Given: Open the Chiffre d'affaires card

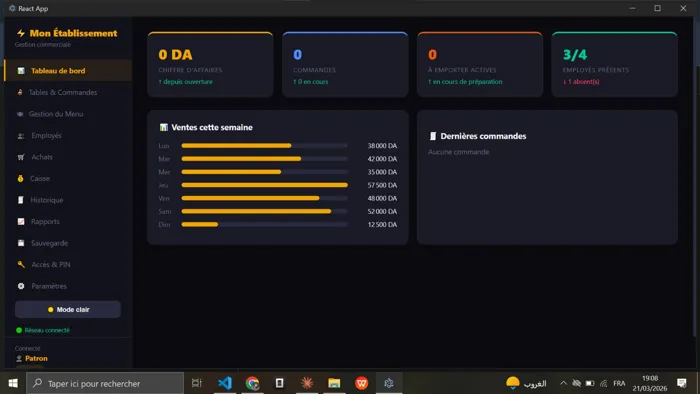Looking at the screenshot, I should coord(210,65).
